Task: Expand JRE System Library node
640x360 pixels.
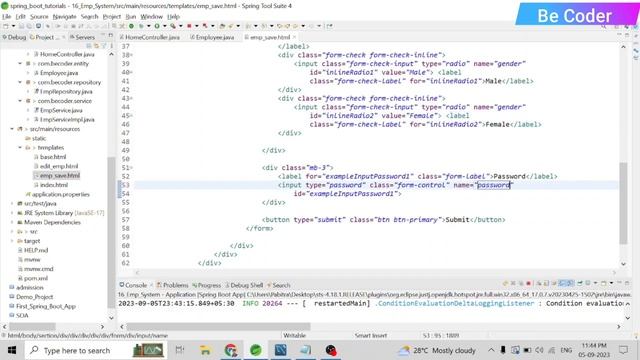Action: [12, 213]
